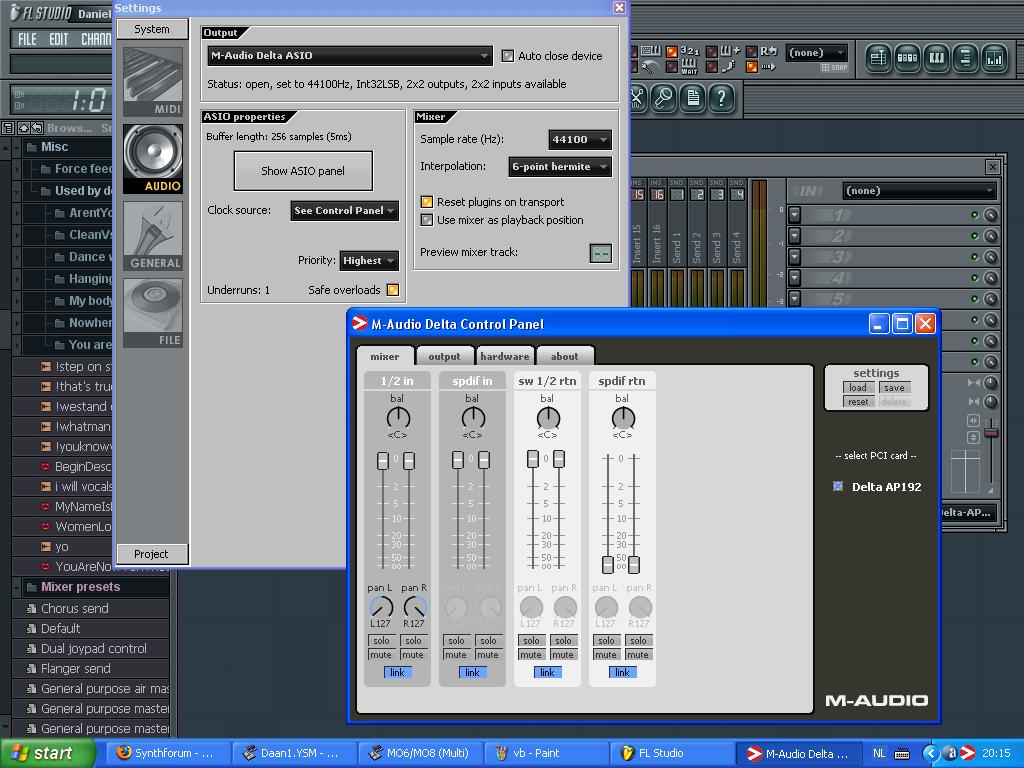
Task: Toggle the link button under spdif rtn
Action: [622, 673]
